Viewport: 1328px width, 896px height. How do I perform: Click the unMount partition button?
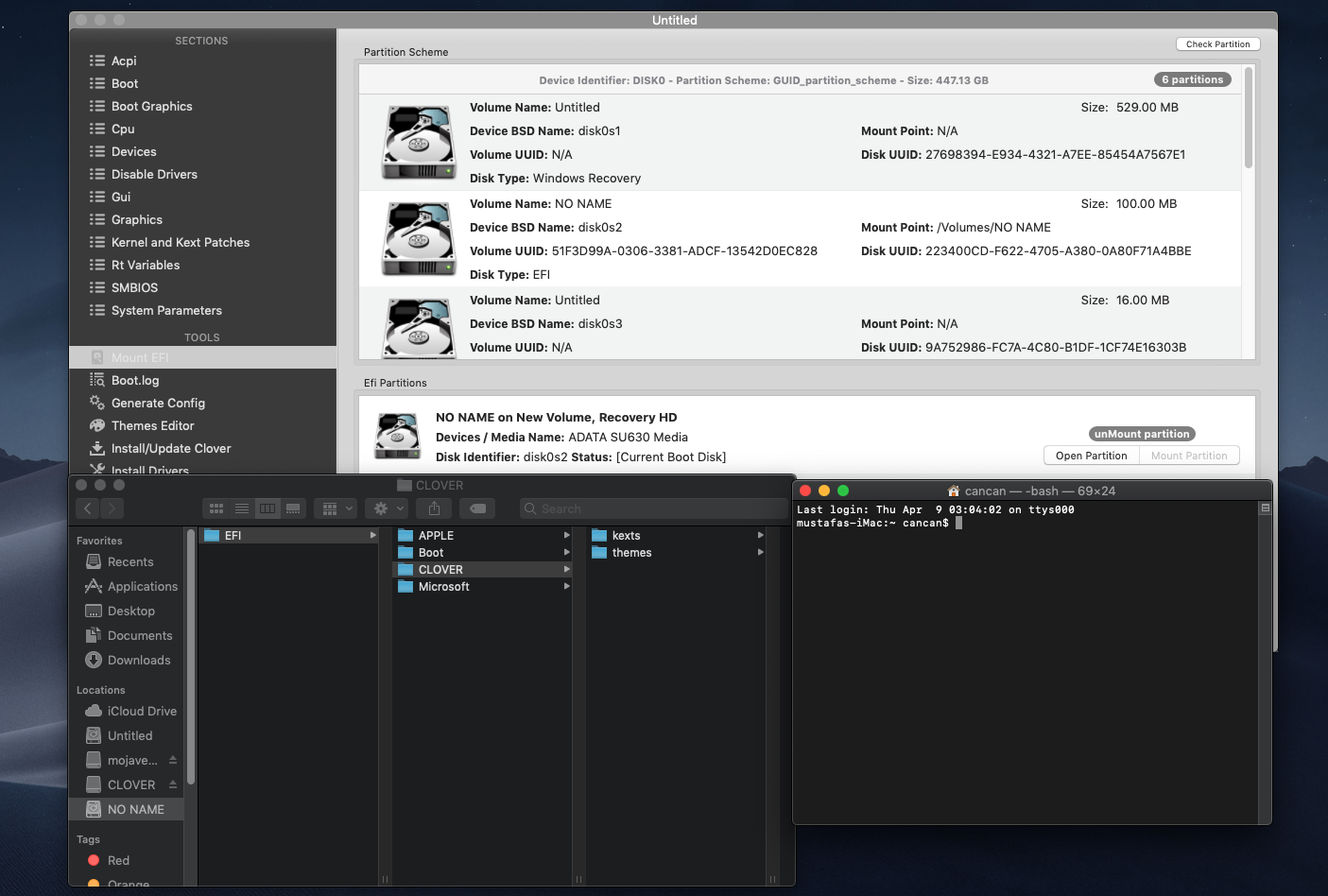(1142, 434)
